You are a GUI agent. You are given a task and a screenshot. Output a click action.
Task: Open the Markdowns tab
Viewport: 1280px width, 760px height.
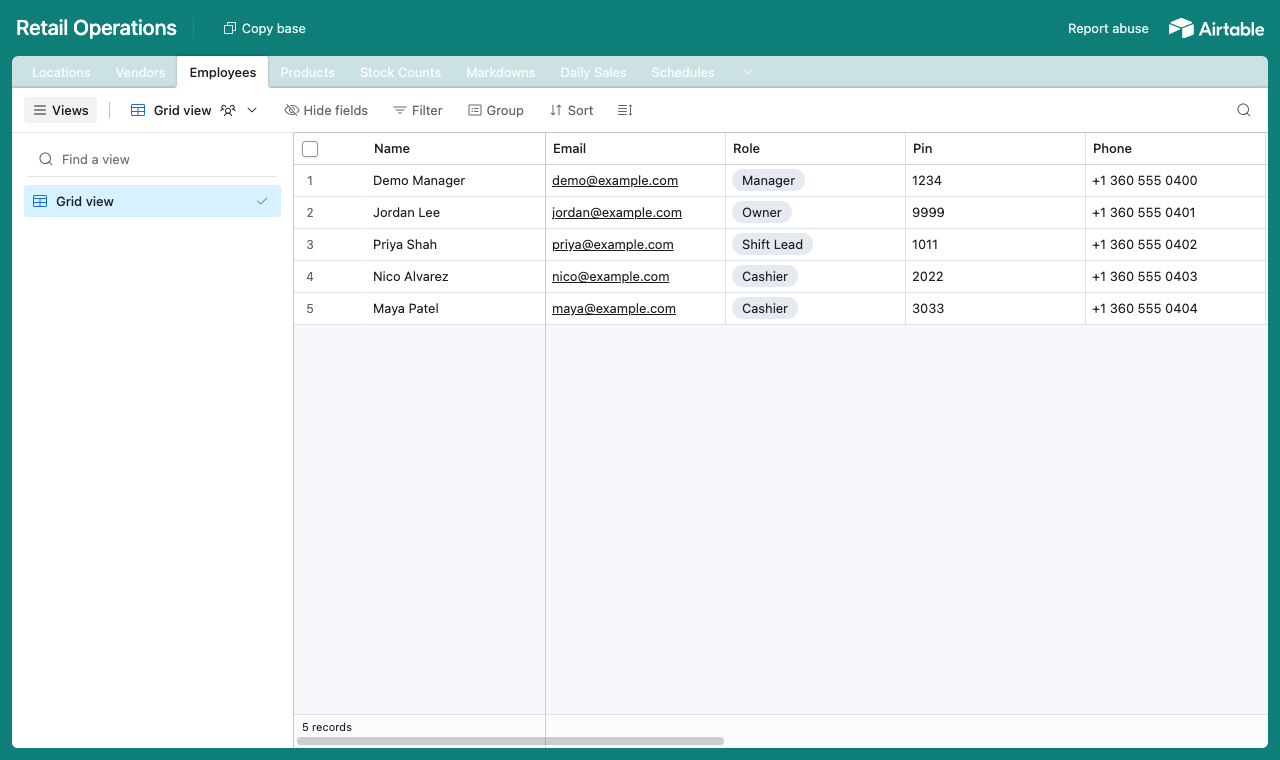501,72
